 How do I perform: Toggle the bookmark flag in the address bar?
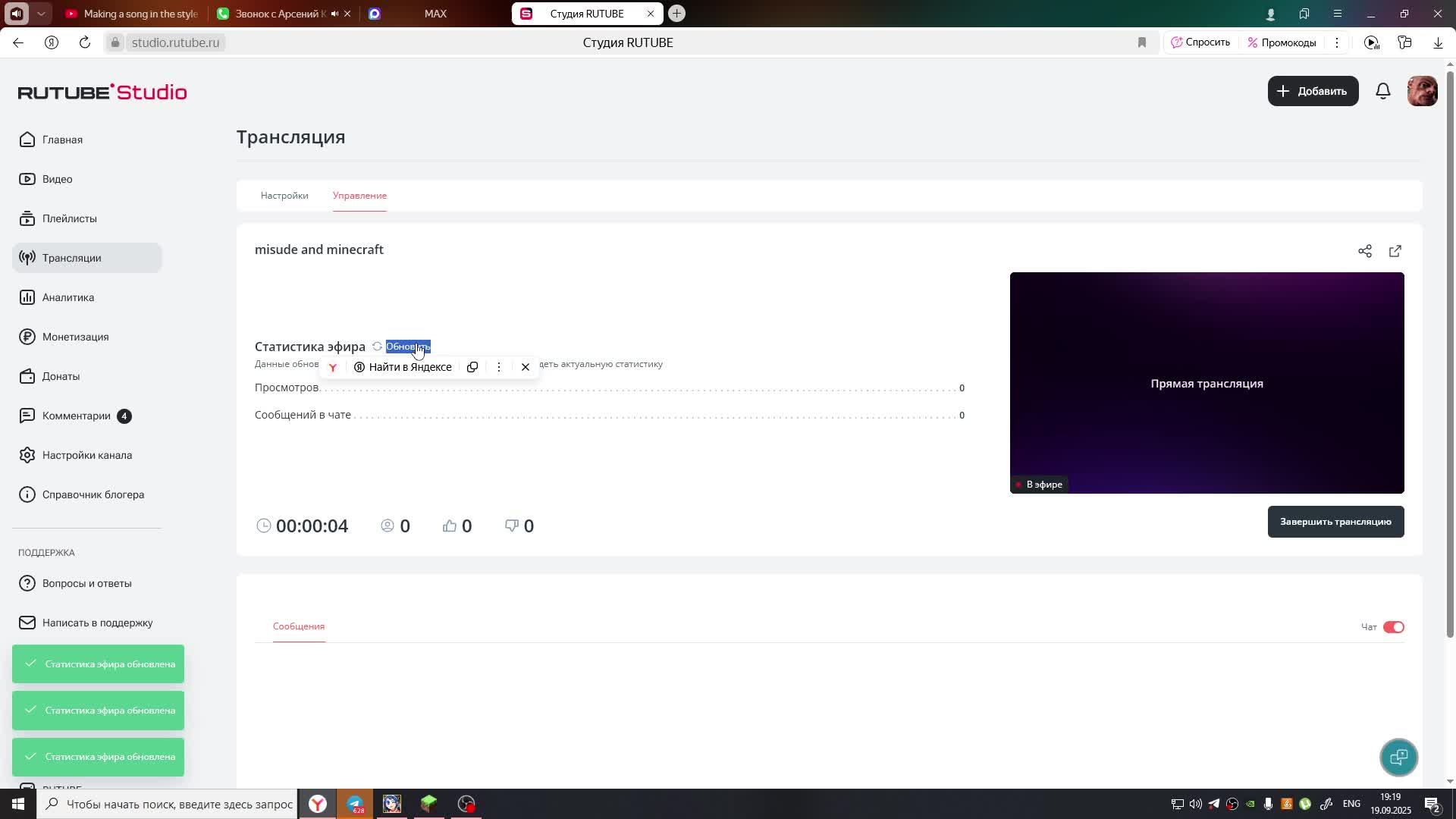1142,42
